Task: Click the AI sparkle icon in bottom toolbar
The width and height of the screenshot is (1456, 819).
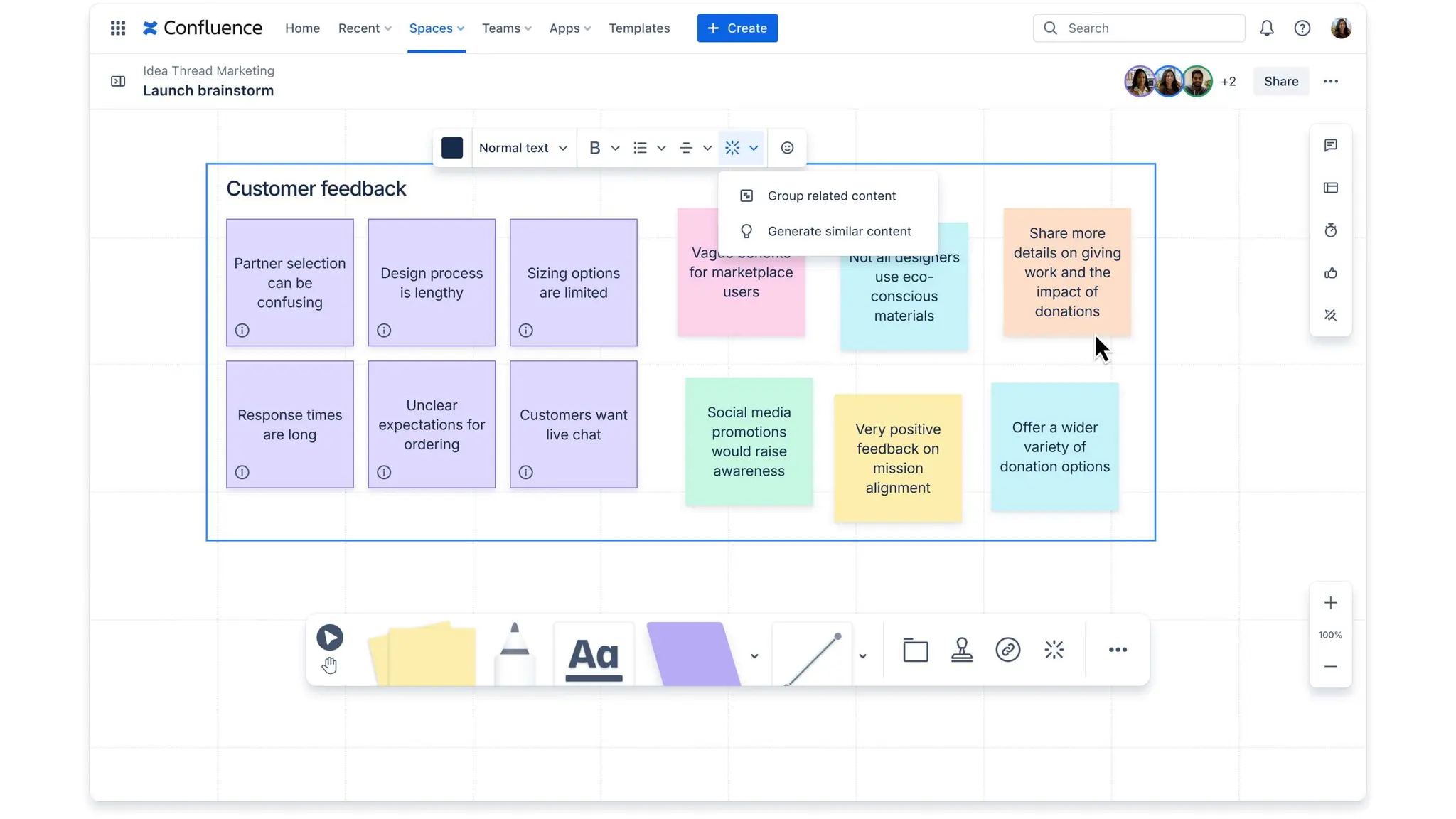Action: pos(1054,650)
